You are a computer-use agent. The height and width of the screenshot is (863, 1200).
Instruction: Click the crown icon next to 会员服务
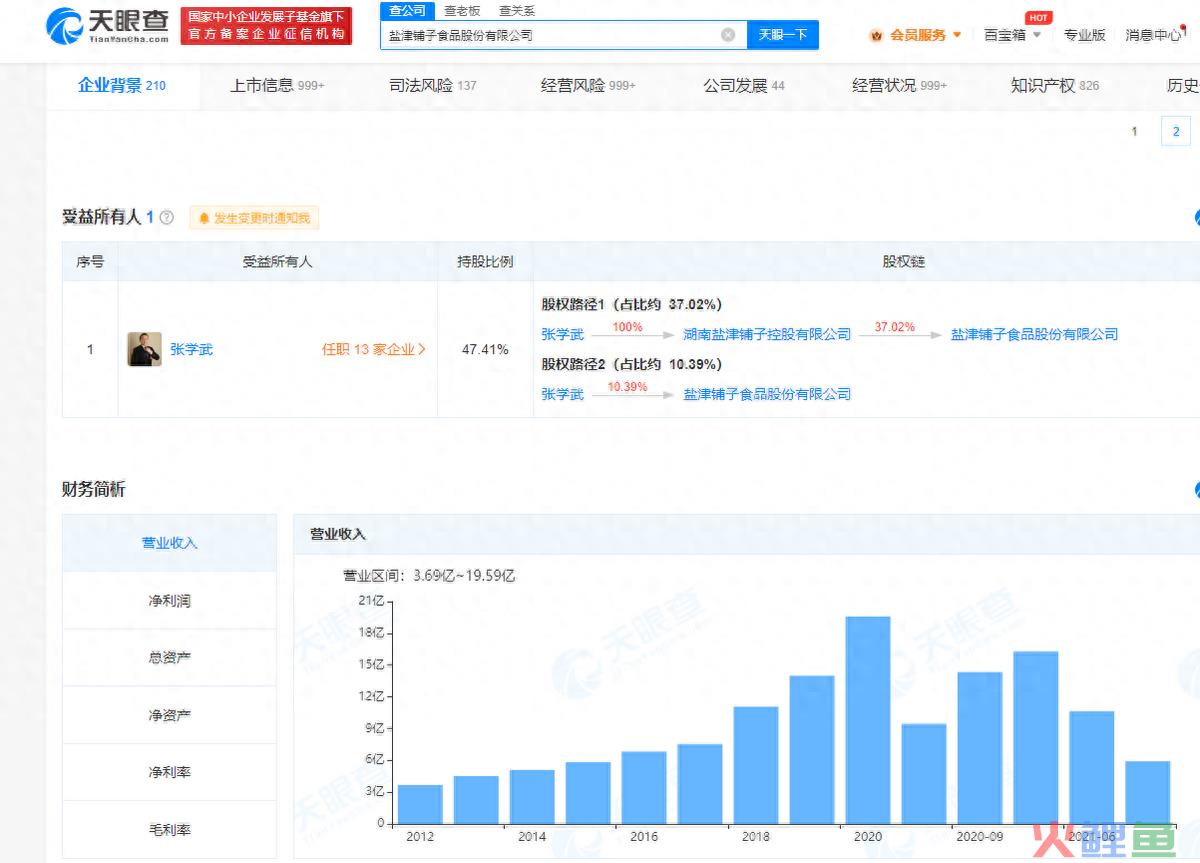[x=877, y=35]
